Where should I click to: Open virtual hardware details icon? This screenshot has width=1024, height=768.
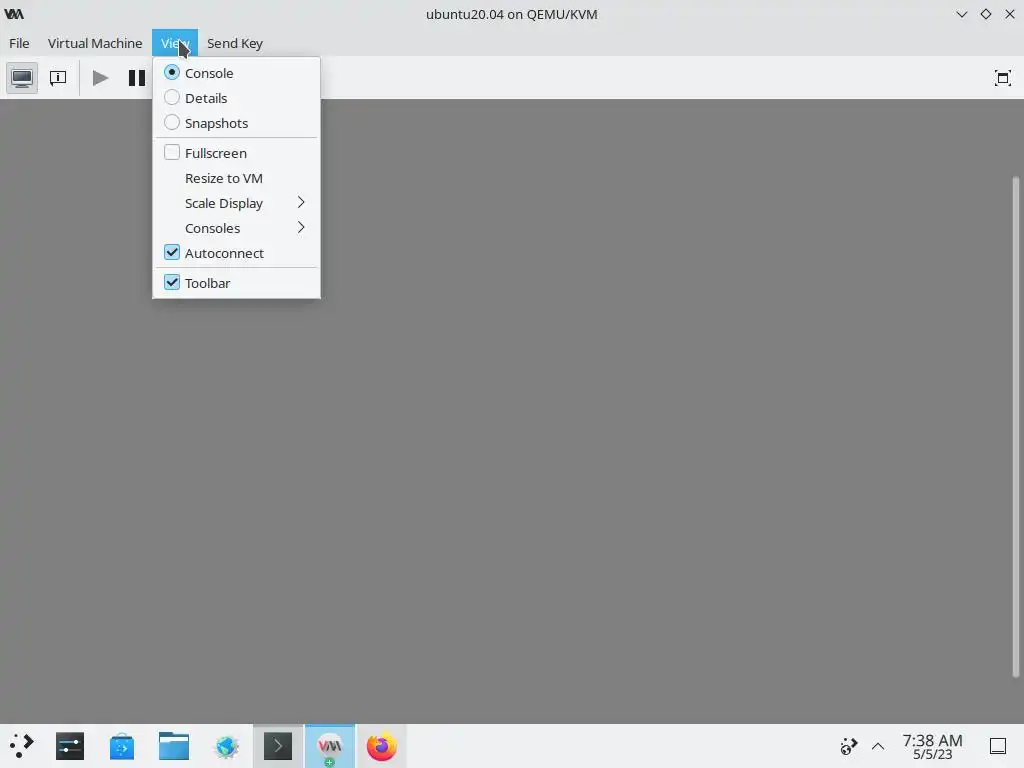[x=57, y=78]
